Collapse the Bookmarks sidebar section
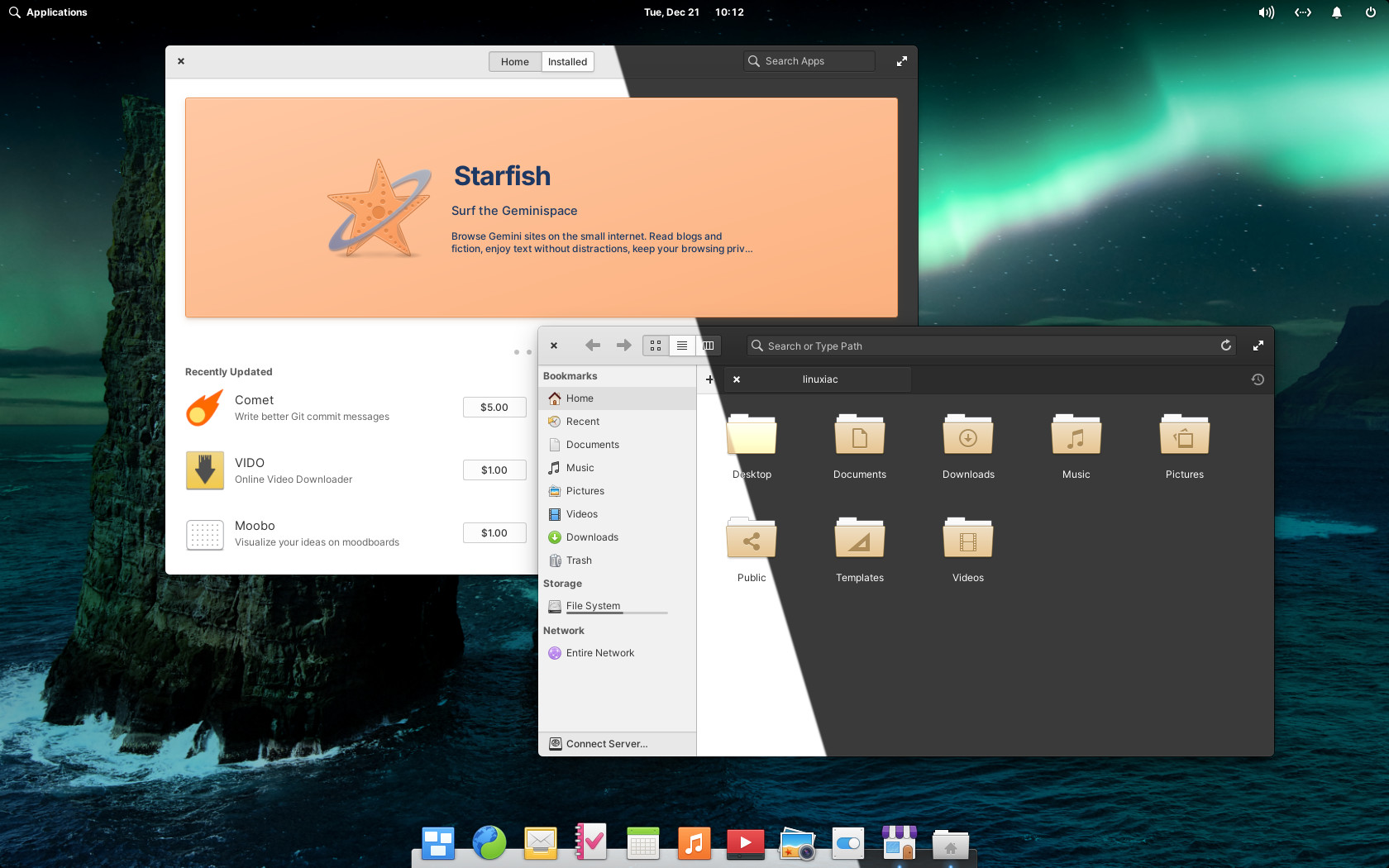Viewport: 1389px width, 868px height. [x=570, y=376]
